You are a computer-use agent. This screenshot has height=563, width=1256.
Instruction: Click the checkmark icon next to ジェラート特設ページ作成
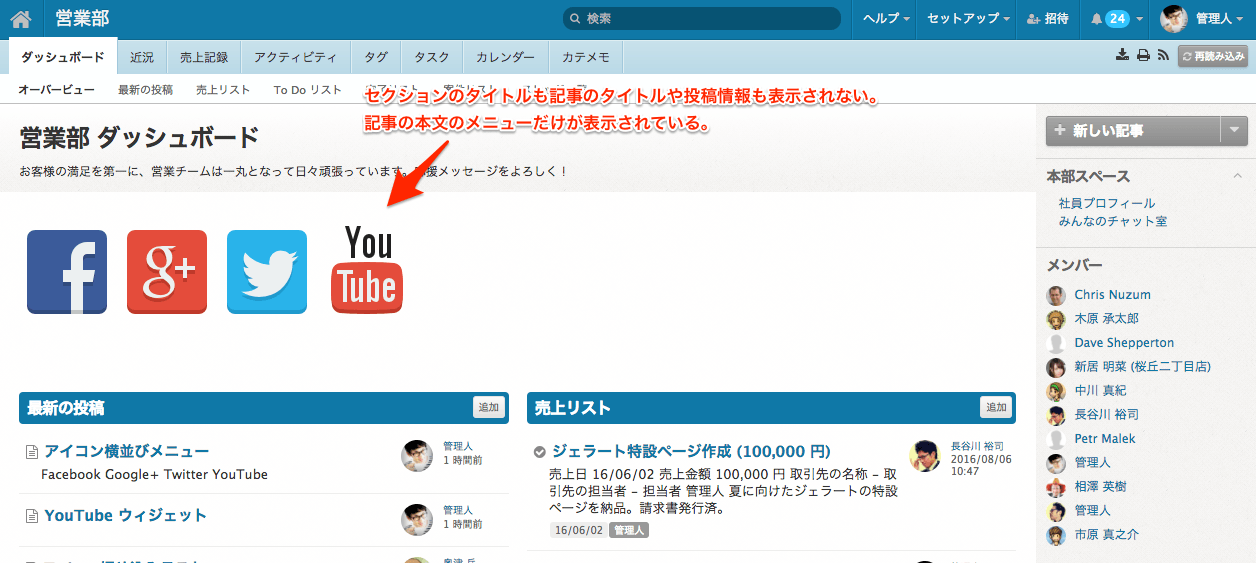point(540,452)
